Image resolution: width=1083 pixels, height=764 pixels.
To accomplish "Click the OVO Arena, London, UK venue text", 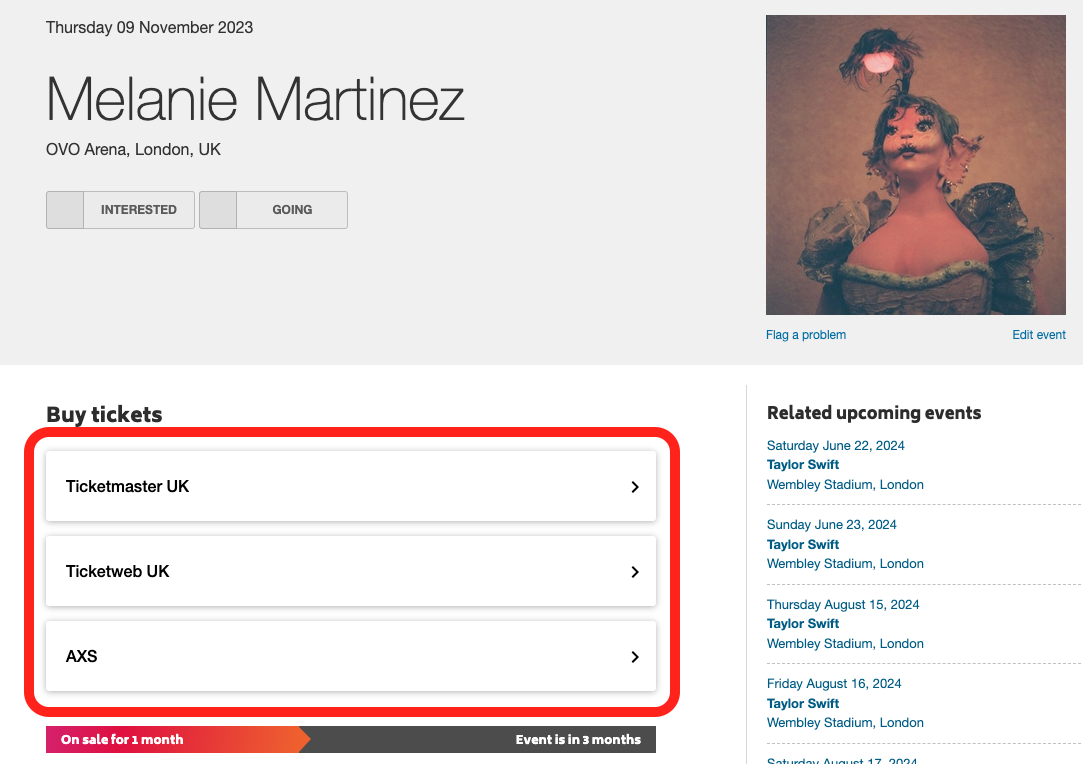I will (x=133, y=150).
